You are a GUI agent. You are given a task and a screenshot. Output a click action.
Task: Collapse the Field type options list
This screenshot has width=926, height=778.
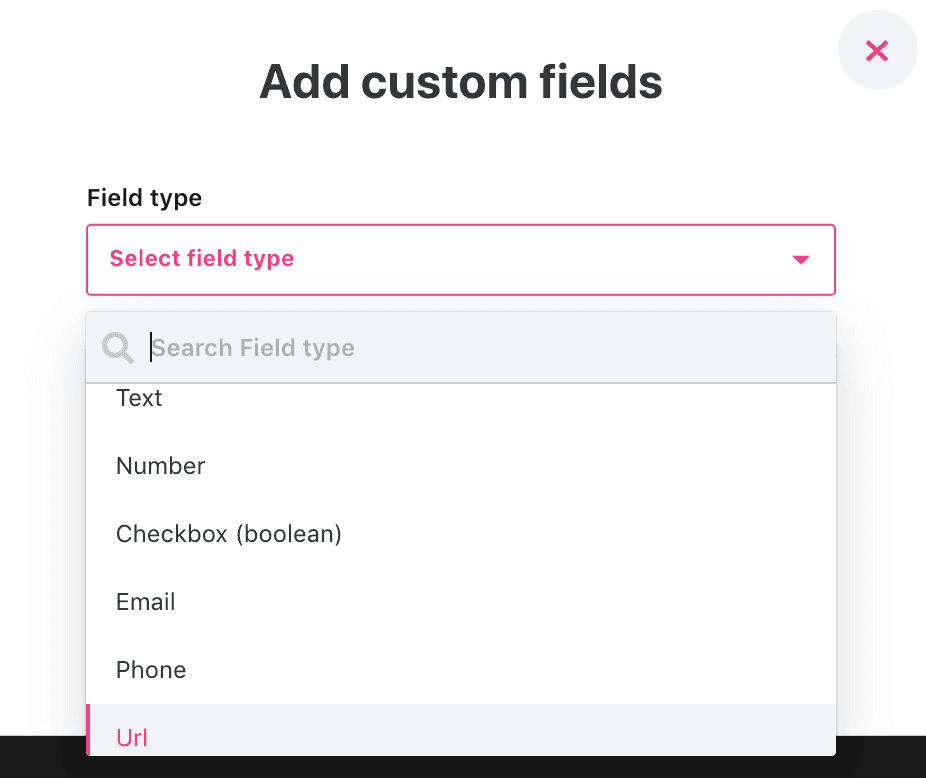pyautogui.click(x=800, y=259)
